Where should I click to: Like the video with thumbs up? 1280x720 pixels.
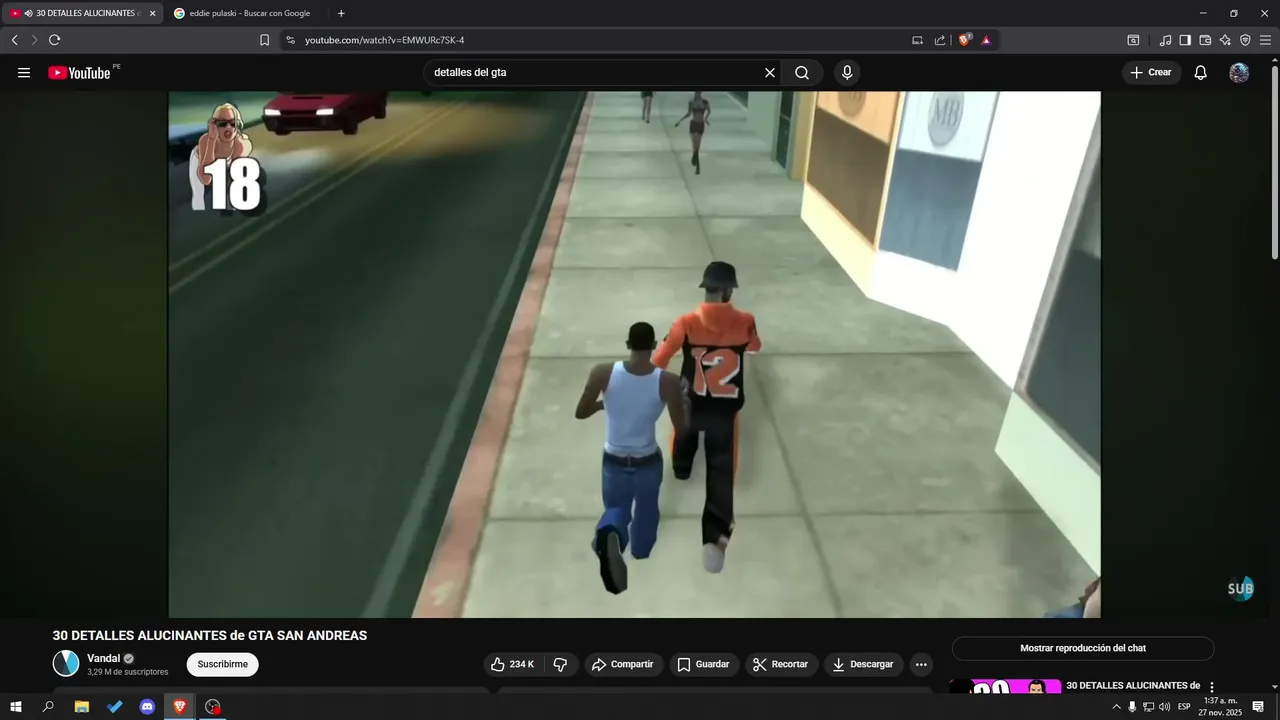point(514,664)
